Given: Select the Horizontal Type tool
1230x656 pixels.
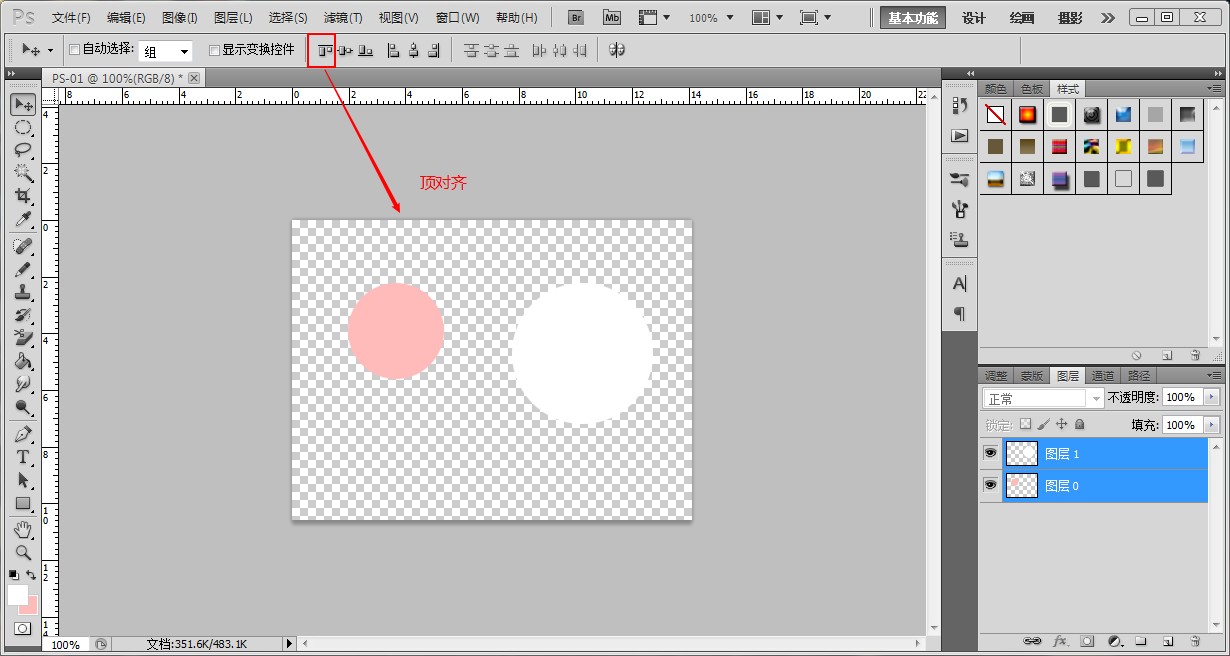Looking at the screenshot, I should click(x=23, y=457).
